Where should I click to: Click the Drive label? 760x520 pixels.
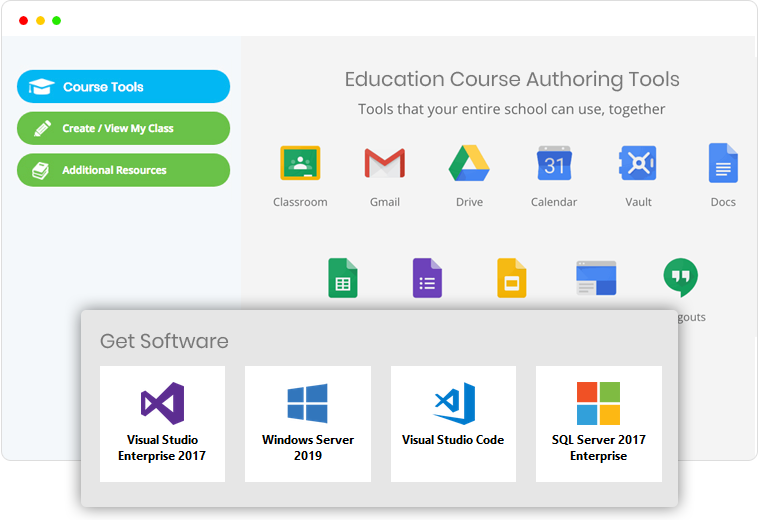tap(469, 202)
